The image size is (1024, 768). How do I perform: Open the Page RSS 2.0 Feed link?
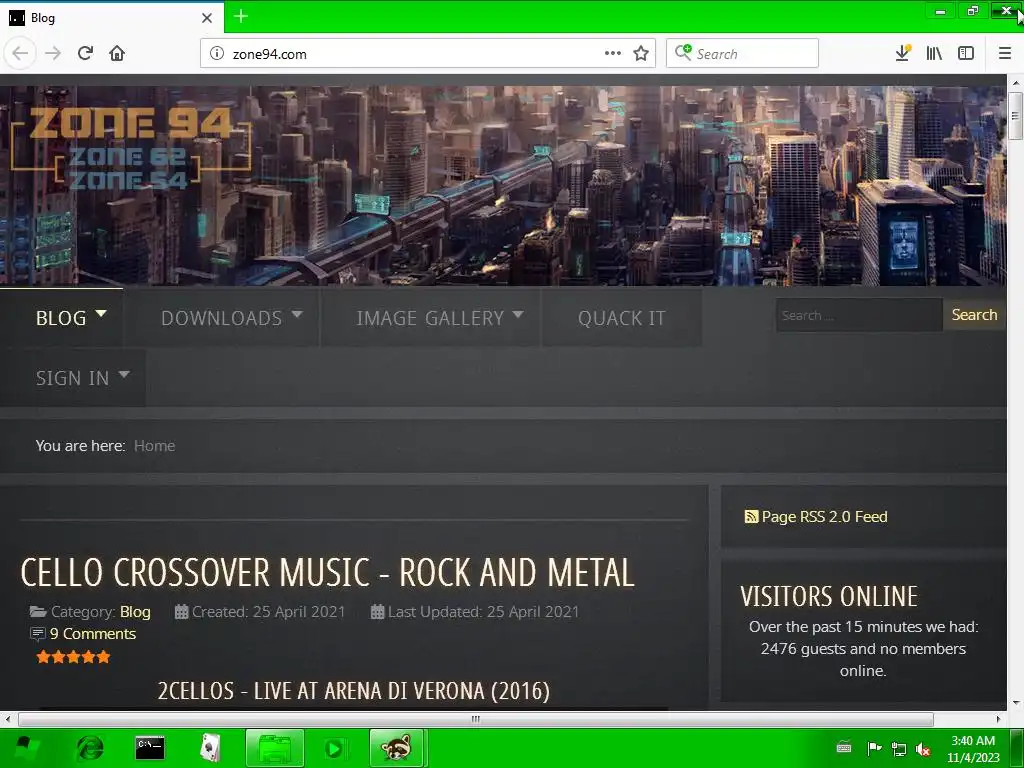(x=824, y=517)
